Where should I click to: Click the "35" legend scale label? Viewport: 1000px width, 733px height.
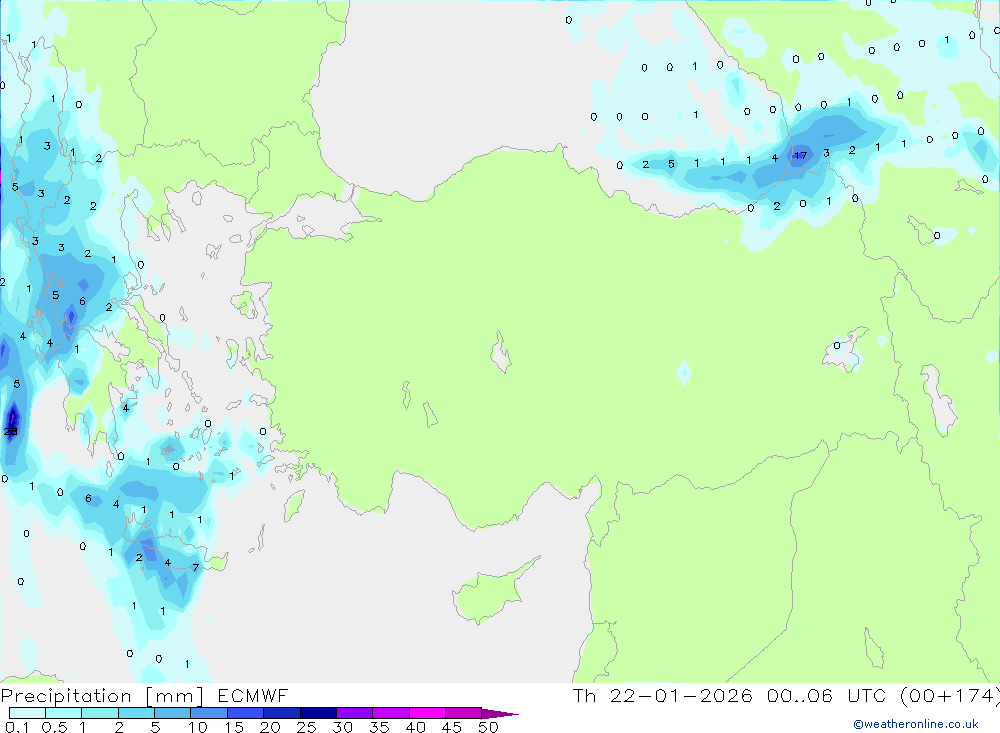(x=379, y=727)
